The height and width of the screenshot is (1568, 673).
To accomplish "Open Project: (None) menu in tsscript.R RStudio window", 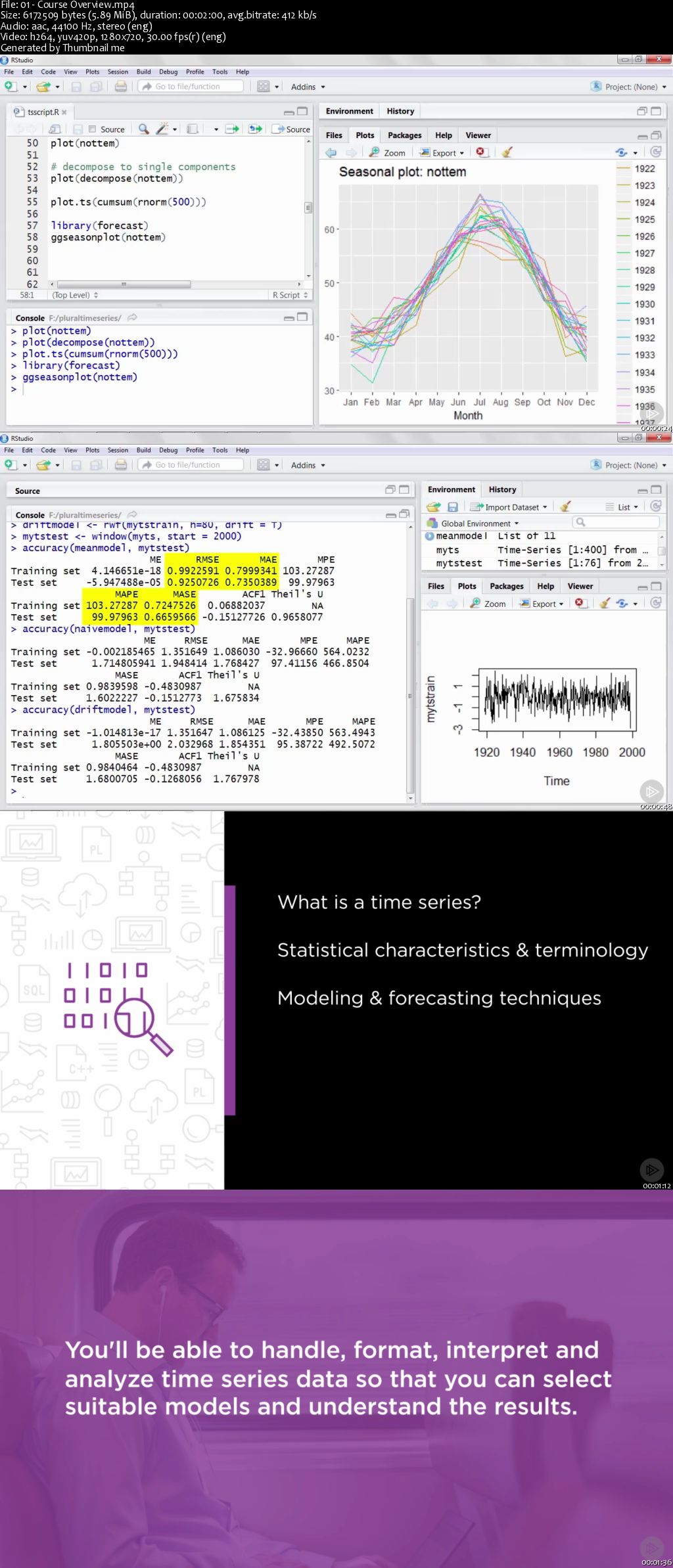I will click(629, 87).
